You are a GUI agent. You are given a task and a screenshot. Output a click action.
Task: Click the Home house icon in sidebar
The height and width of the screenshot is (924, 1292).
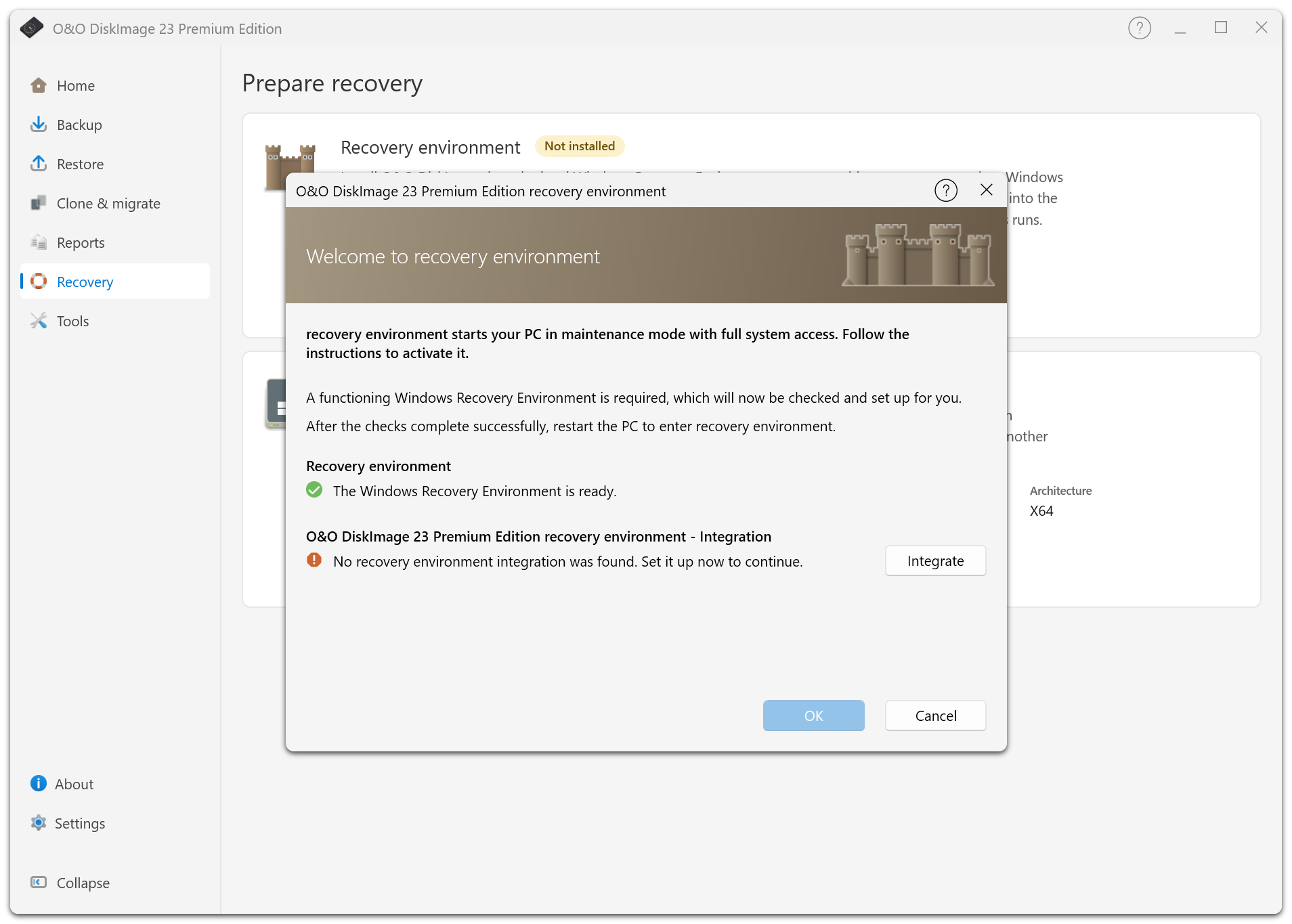[x=39, y=85]
